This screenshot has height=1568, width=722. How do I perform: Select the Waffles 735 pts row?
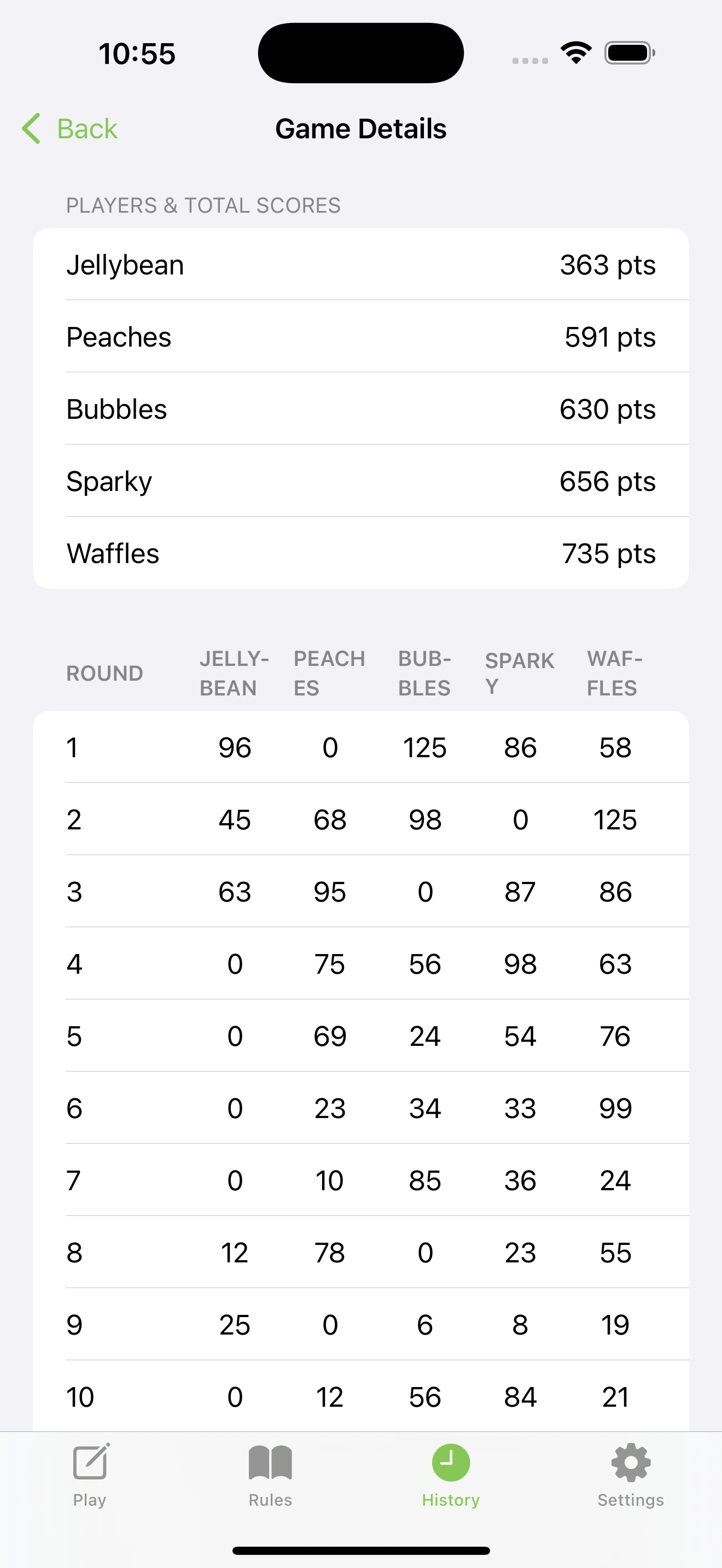361,553
